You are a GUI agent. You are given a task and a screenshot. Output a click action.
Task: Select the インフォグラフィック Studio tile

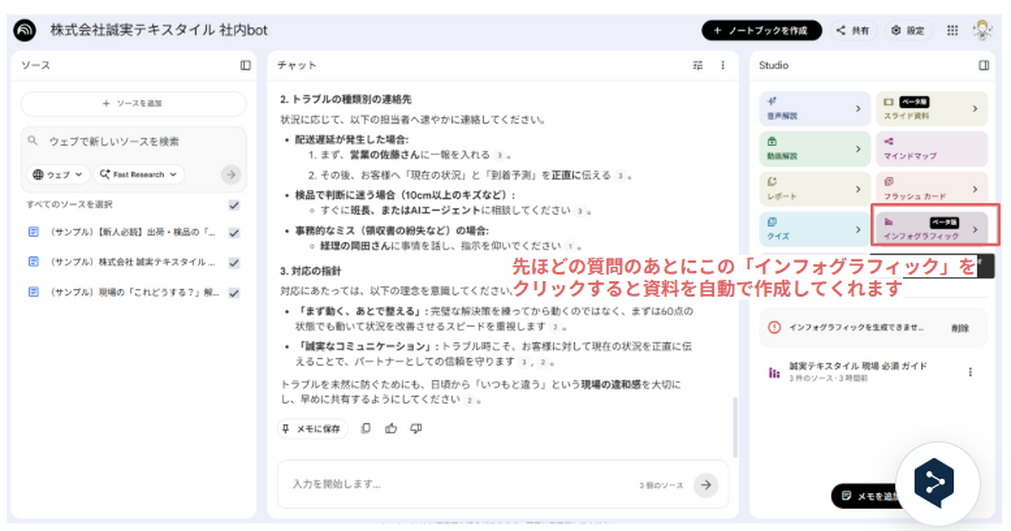931,228
